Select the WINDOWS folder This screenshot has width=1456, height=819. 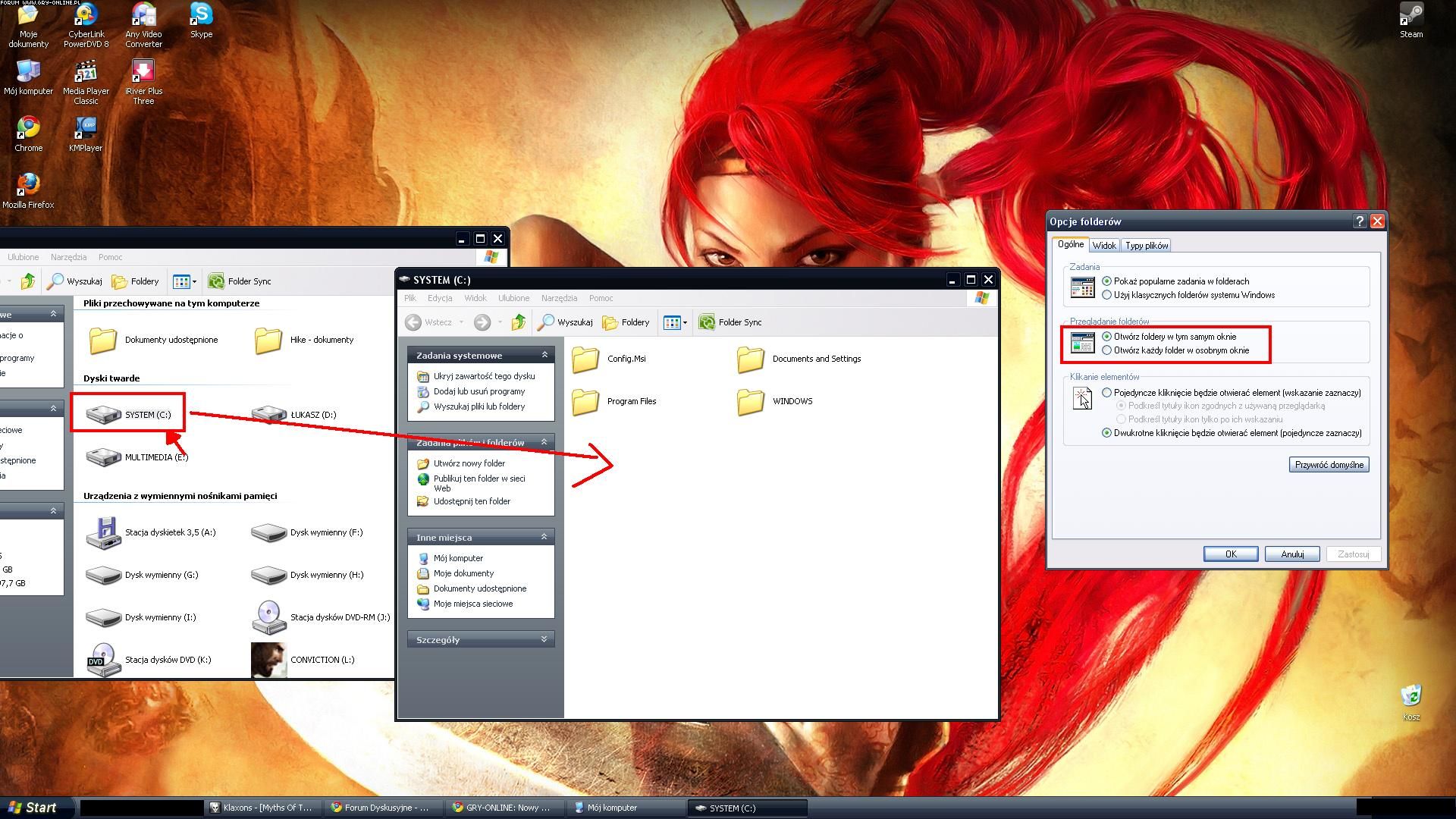[x=774, y=401]
